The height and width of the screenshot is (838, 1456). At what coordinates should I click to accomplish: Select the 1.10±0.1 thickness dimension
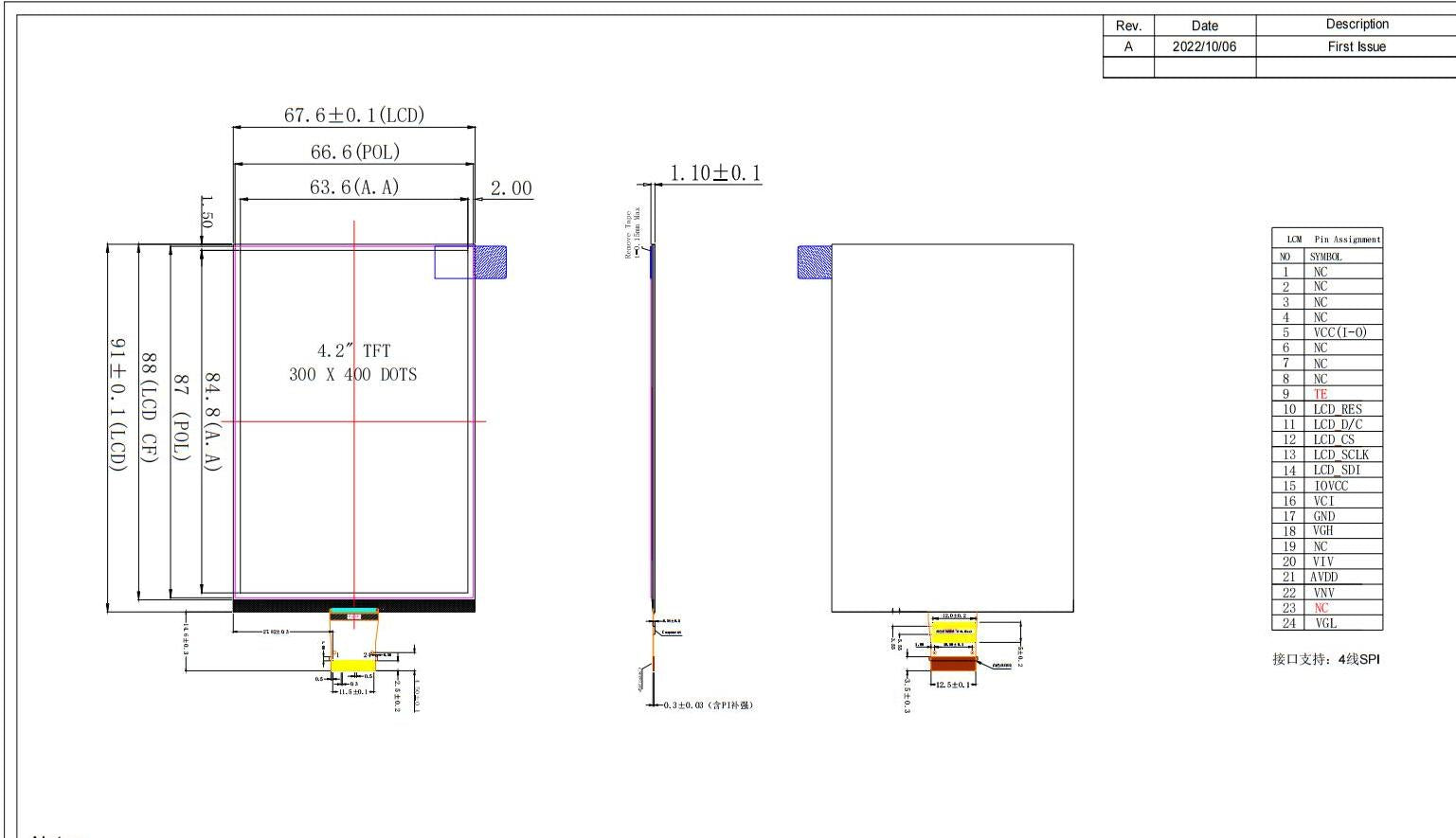pos(715,173)
